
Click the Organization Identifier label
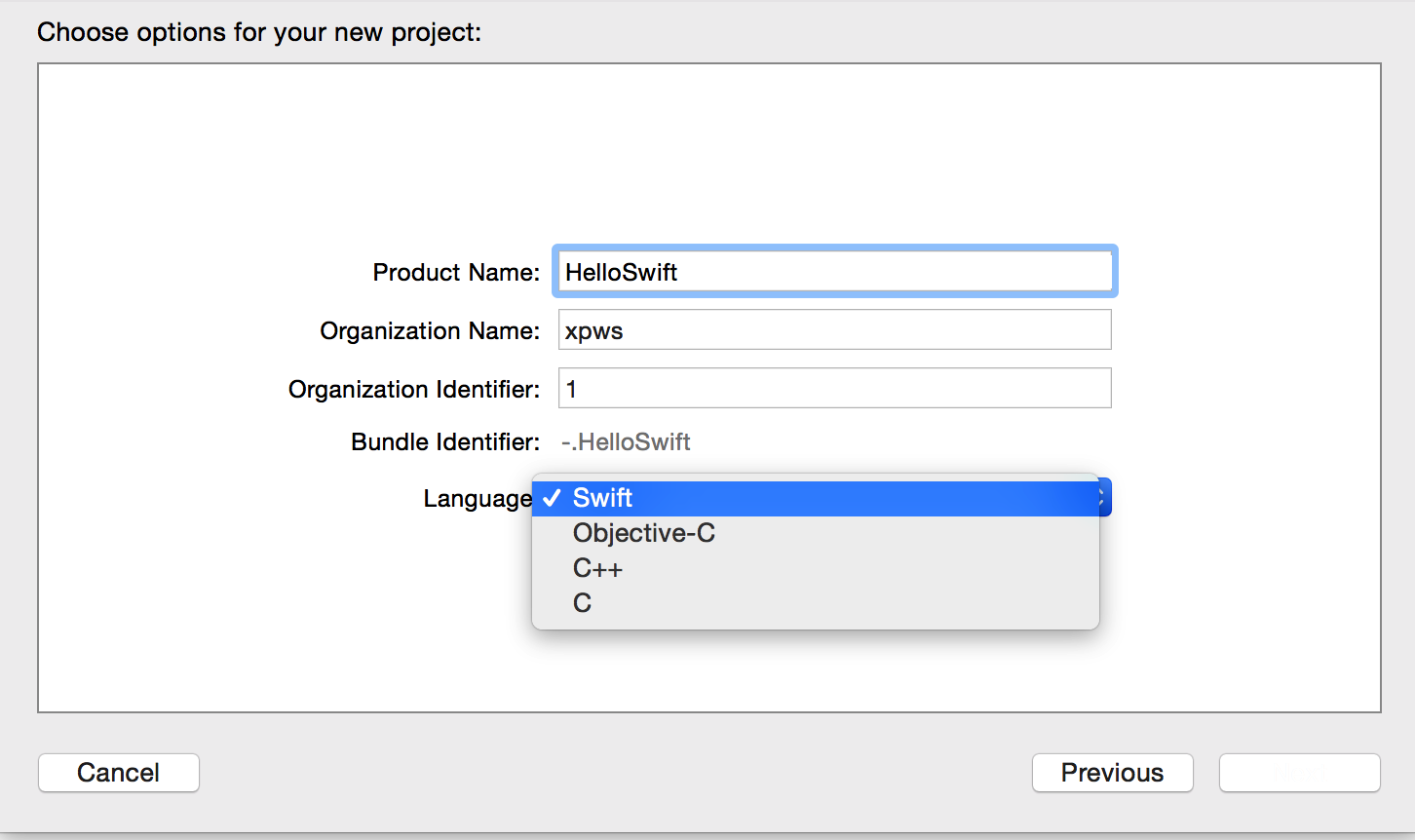point(414,389)
